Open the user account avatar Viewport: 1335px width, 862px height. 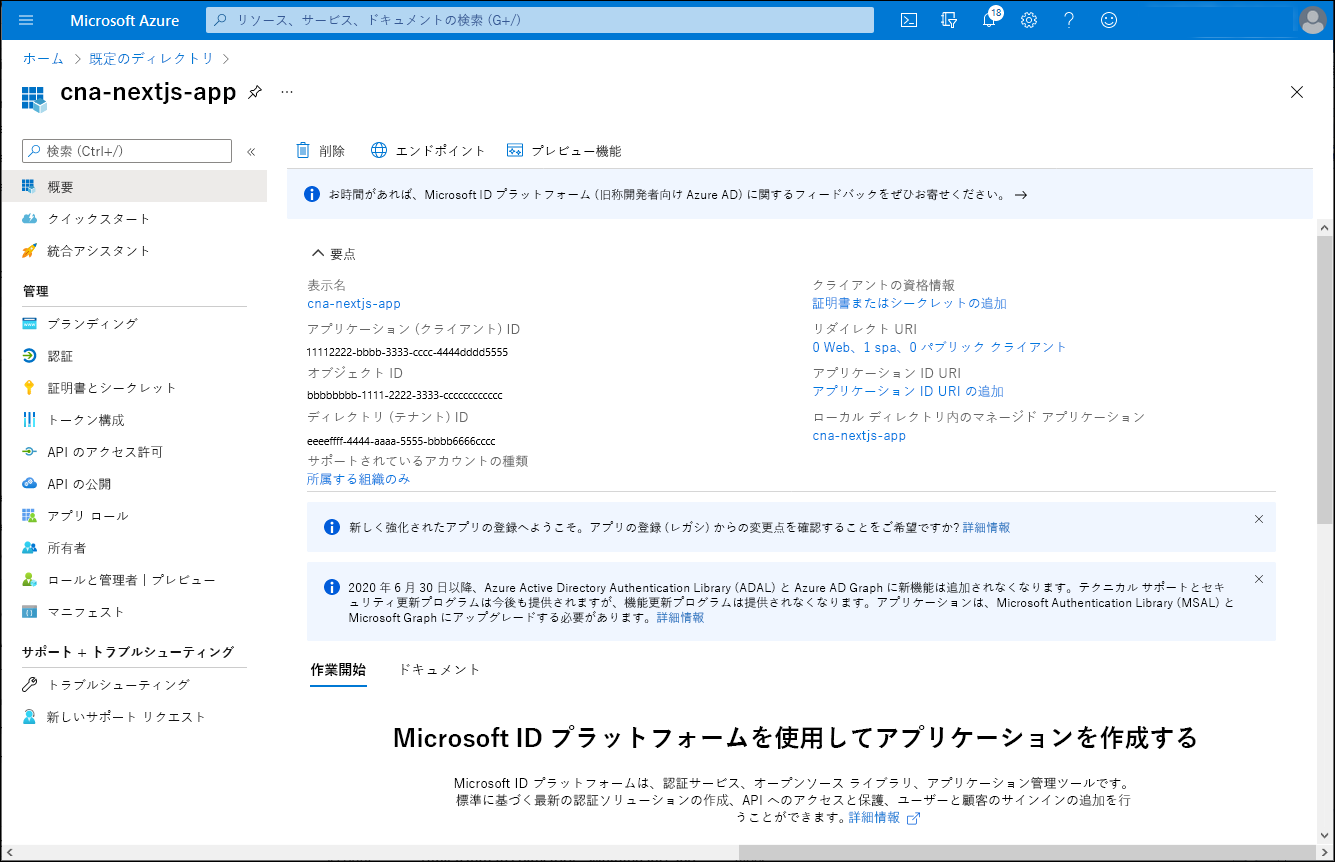click(x=1311, y=20)
